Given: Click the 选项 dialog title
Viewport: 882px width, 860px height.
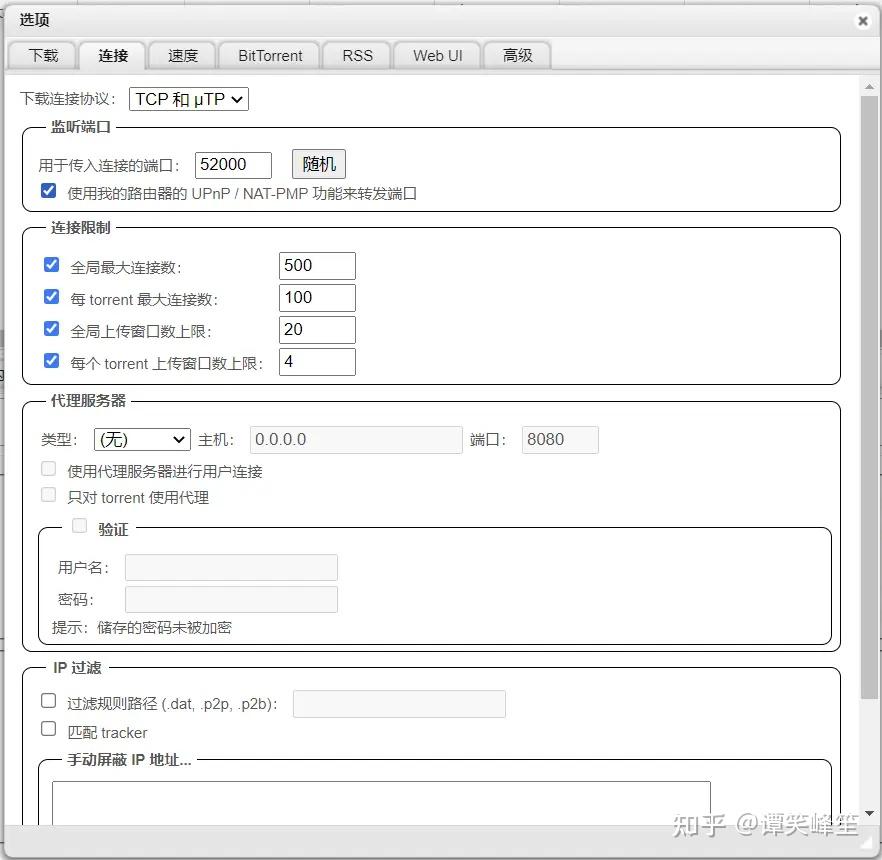Looking at the screenshot, I should point(34,20).
